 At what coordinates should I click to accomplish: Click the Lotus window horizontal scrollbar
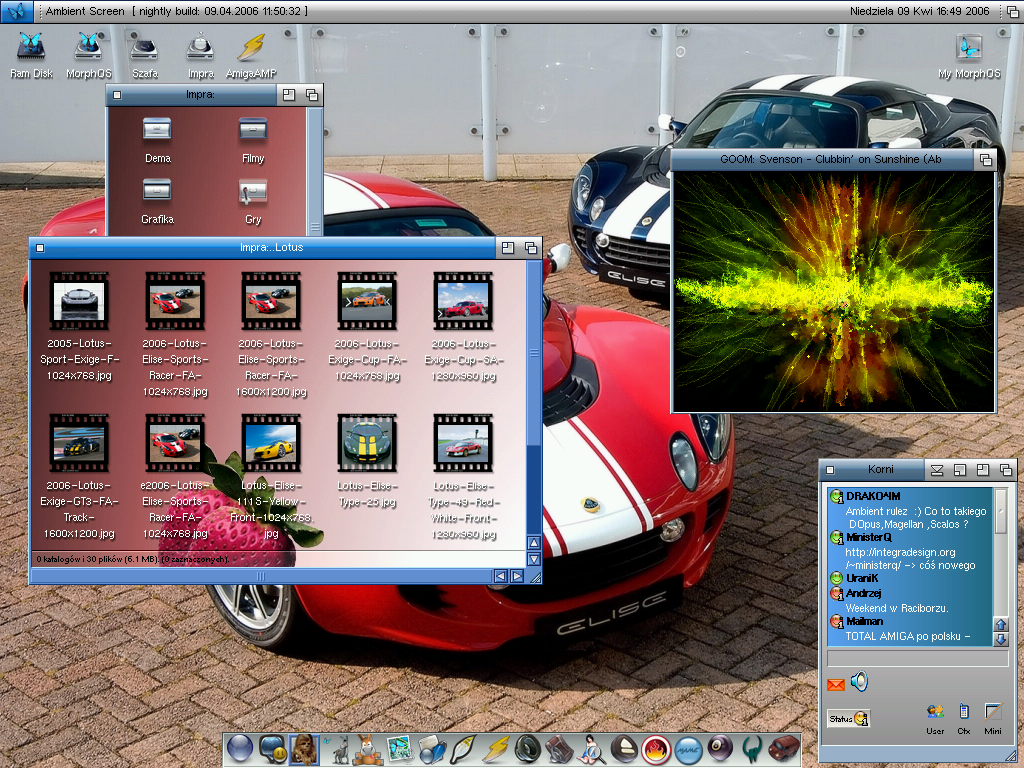pyautogui.click(x=261, y=576)
